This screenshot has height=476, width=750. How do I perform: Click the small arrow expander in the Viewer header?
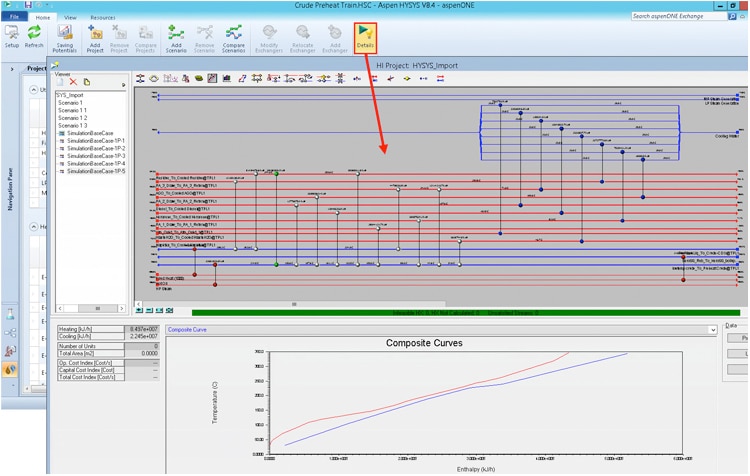[123, 85]
